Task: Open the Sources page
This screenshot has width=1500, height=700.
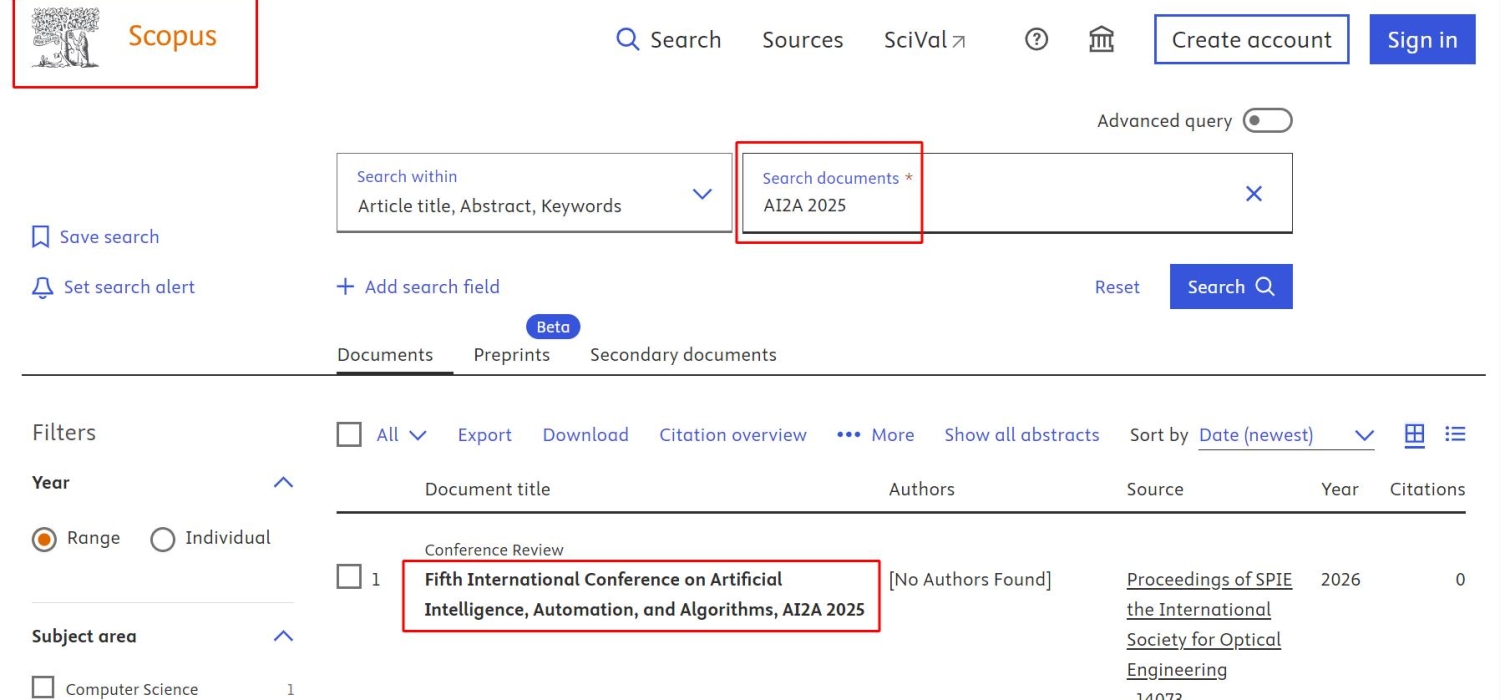Action: [802, 40]
